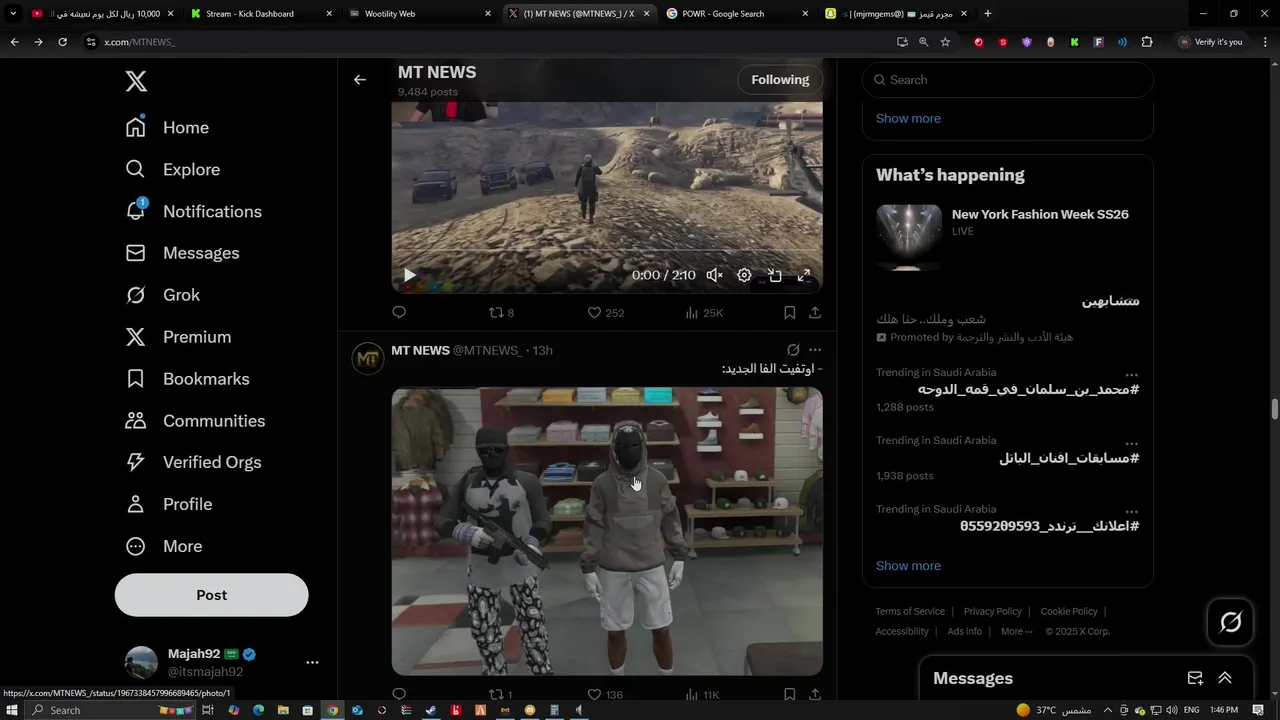The image size is (1280, 720).
Task: Open the MT NEWS avatar on the 13h post
Action: pos(368,358)
